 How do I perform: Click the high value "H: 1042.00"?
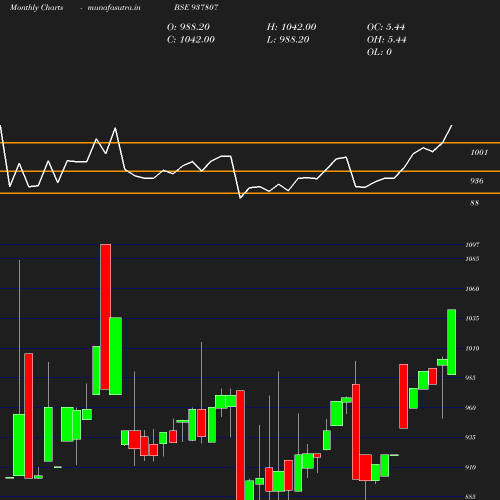click(x=291, y=27)
